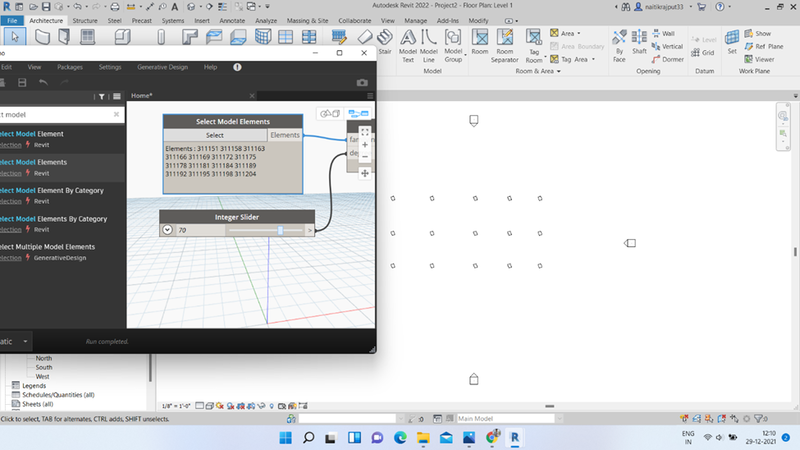The width and height of the screenshot is (800, 450).
Task: Open the Main Model design option dropdown
Action: [x=560, y=418]
